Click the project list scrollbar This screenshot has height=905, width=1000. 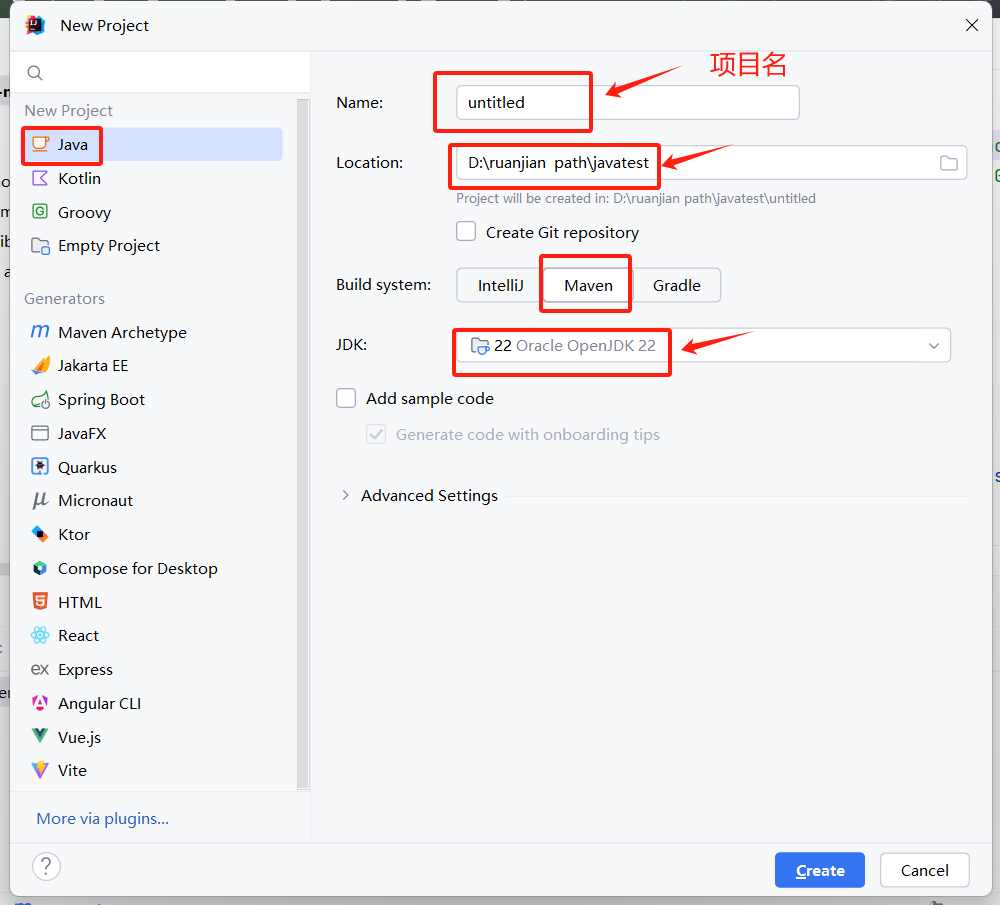[303, 444]
